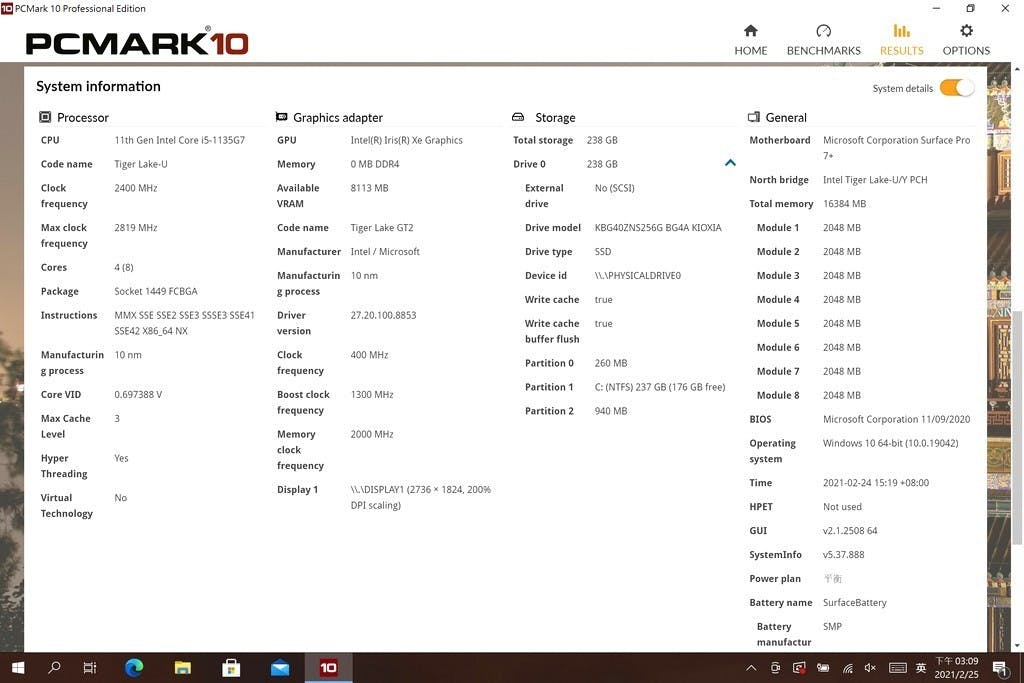
Task: Click the muted volume tray icon
Action: coord(871,667)
